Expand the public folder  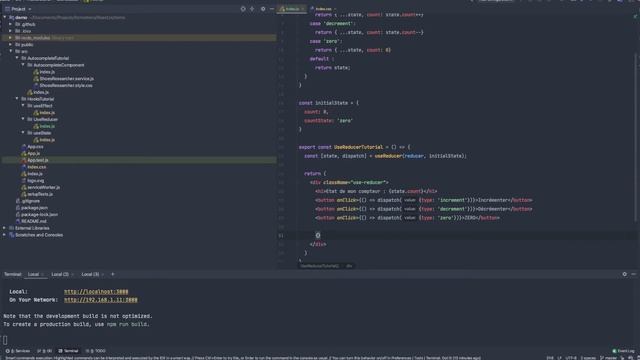pos(11,44)
